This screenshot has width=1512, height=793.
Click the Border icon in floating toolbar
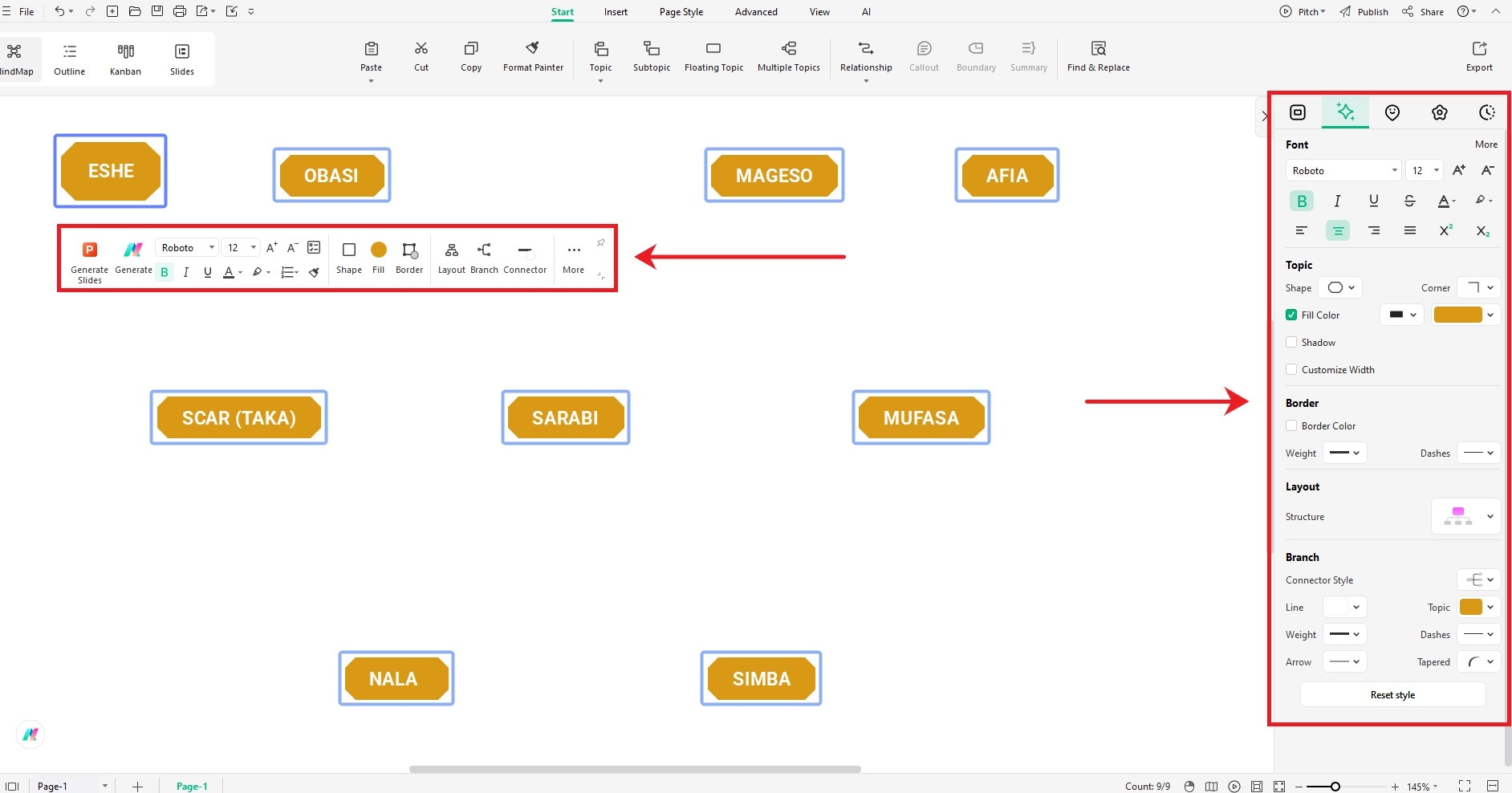409,250
